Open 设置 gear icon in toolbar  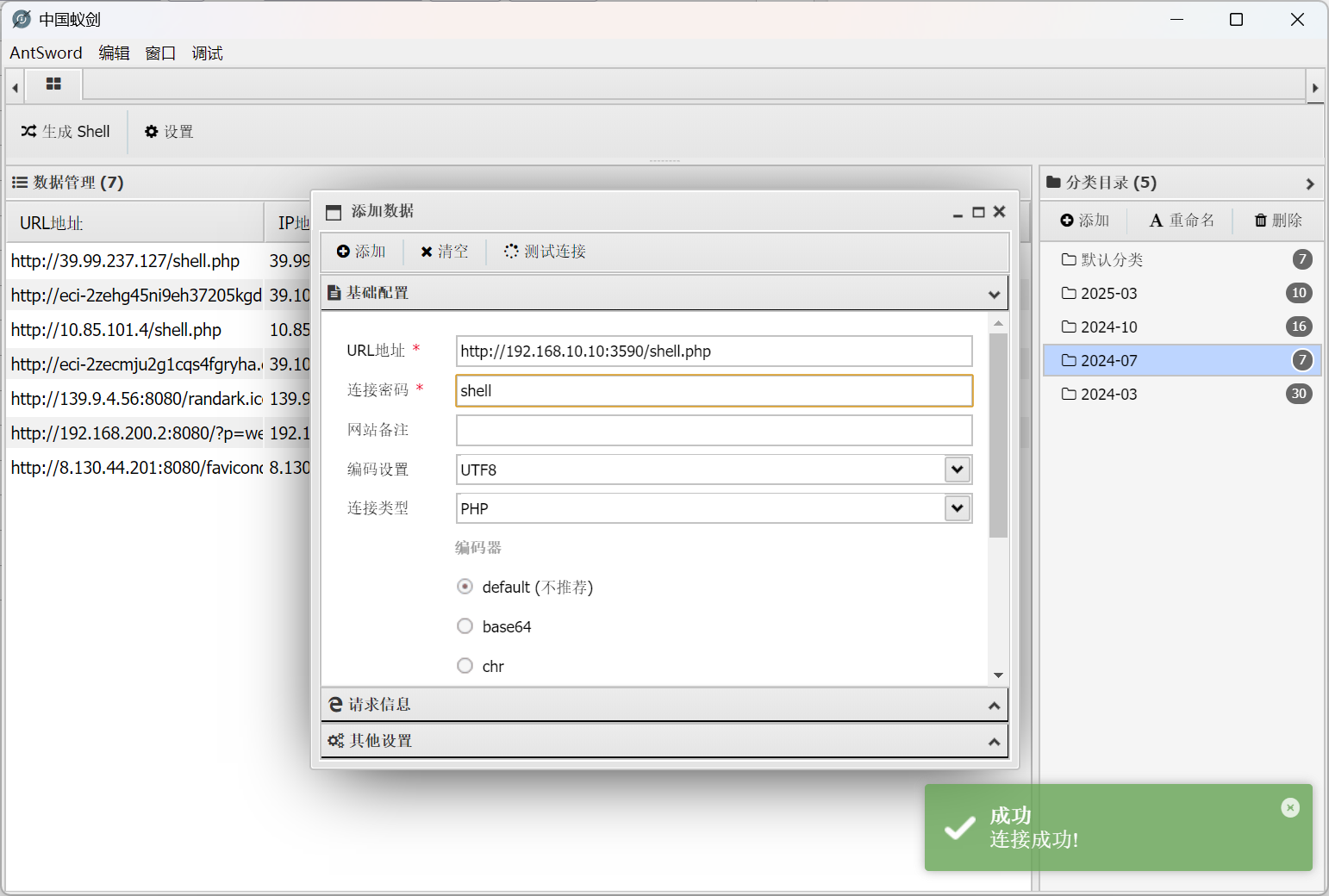[152, 132]
